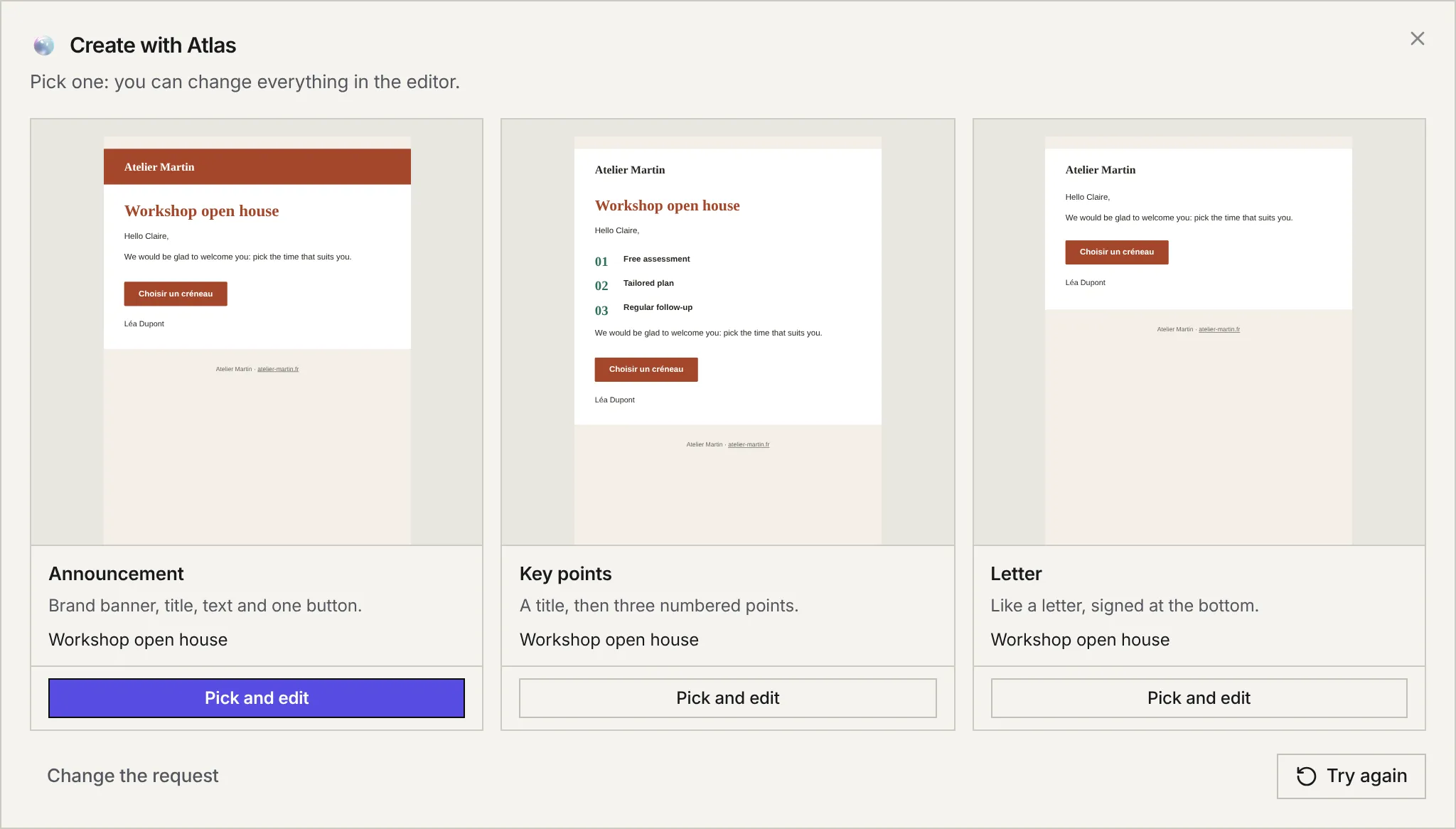Viewport: 1456px width, 829px height.
Task: Click the Atelier Martin red banner
Action: tap(257, 167)
